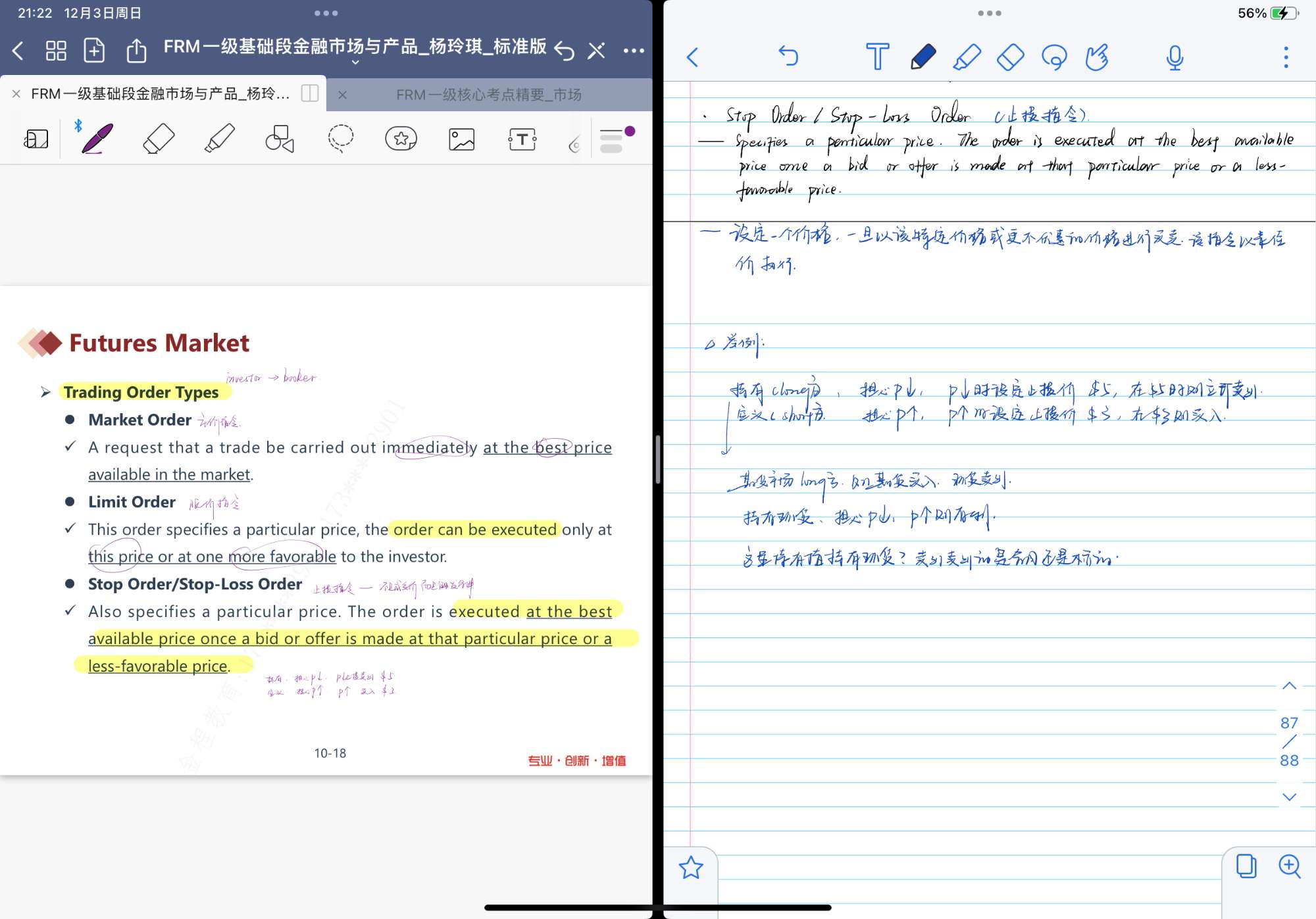The height and width of the screenshot is (919, 1316).
Task: Select the purple pen tool in the left toolbar
Action: (x=97, y=139)
